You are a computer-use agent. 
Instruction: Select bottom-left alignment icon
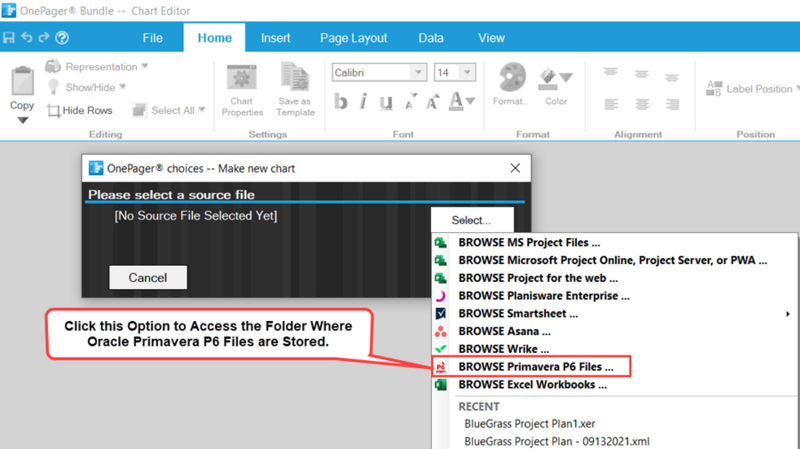(x=611, y=105)
